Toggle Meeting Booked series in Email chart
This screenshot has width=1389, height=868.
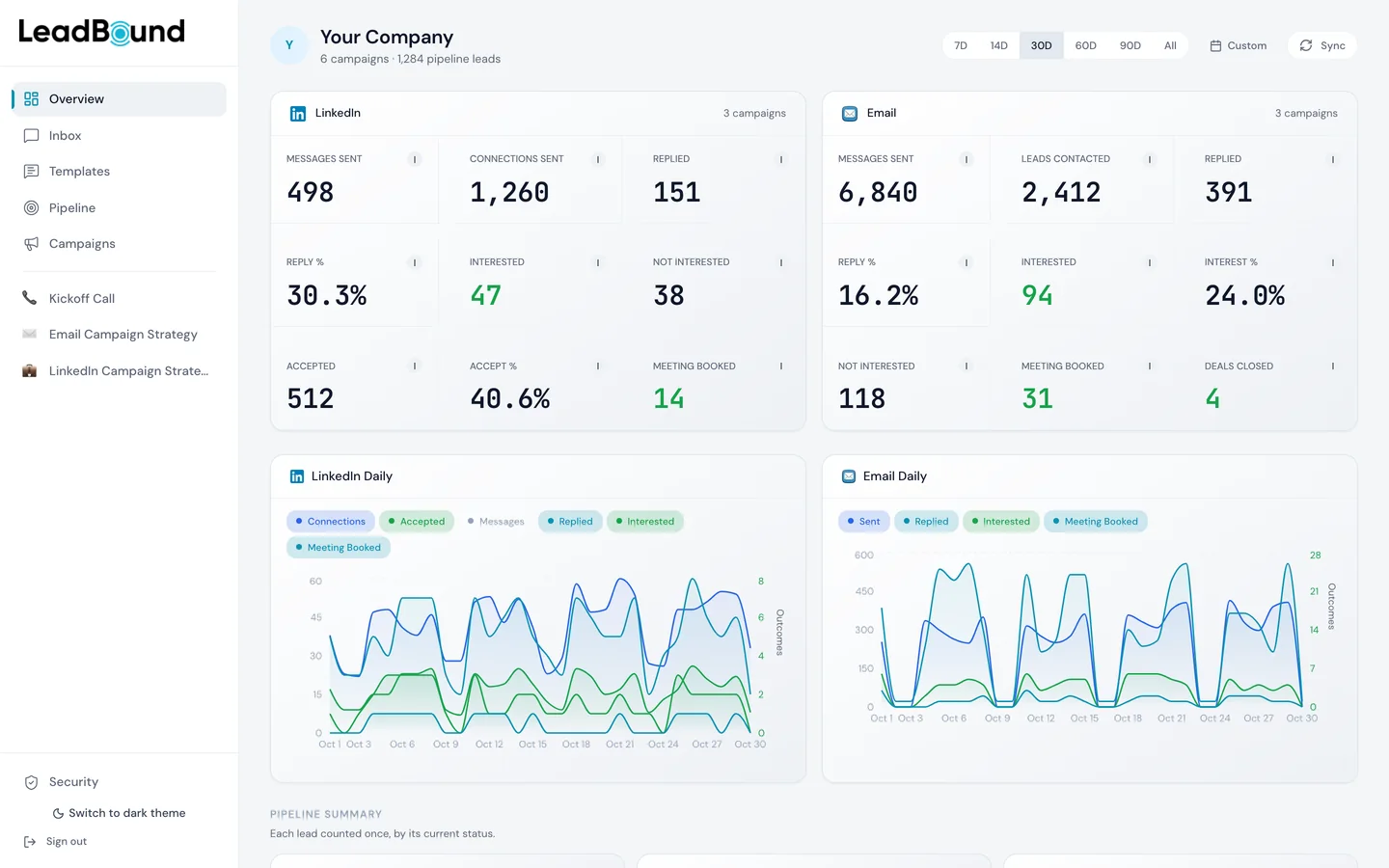[1096, 522]
